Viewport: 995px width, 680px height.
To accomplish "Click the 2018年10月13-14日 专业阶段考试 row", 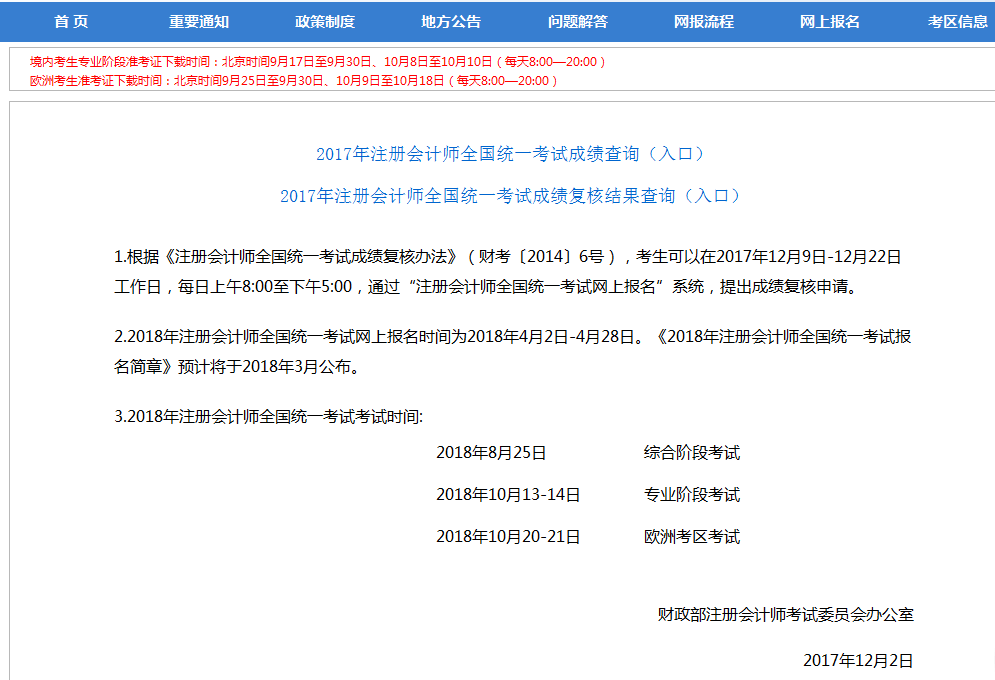I will click(588, 495).
